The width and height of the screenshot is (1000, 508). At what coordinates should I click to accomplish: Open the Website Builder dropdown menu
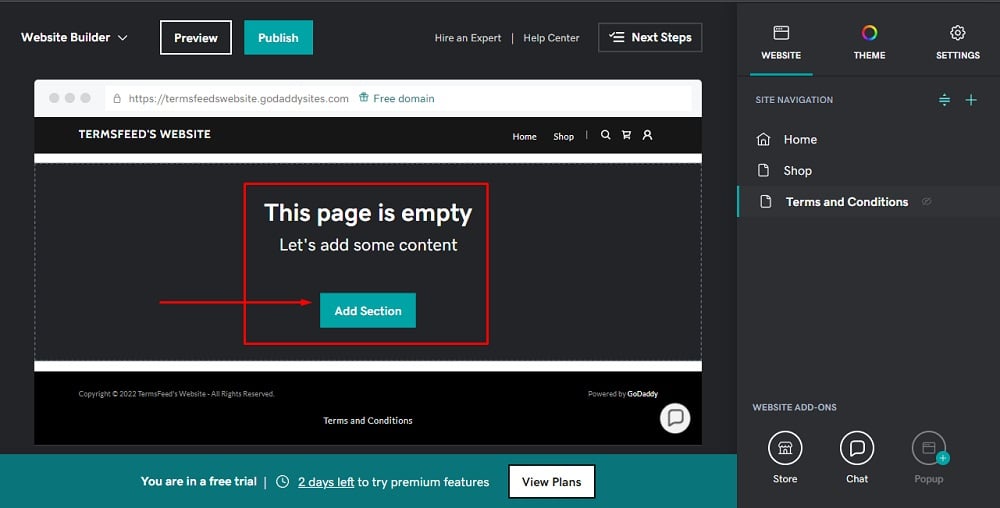click(74, 38)
